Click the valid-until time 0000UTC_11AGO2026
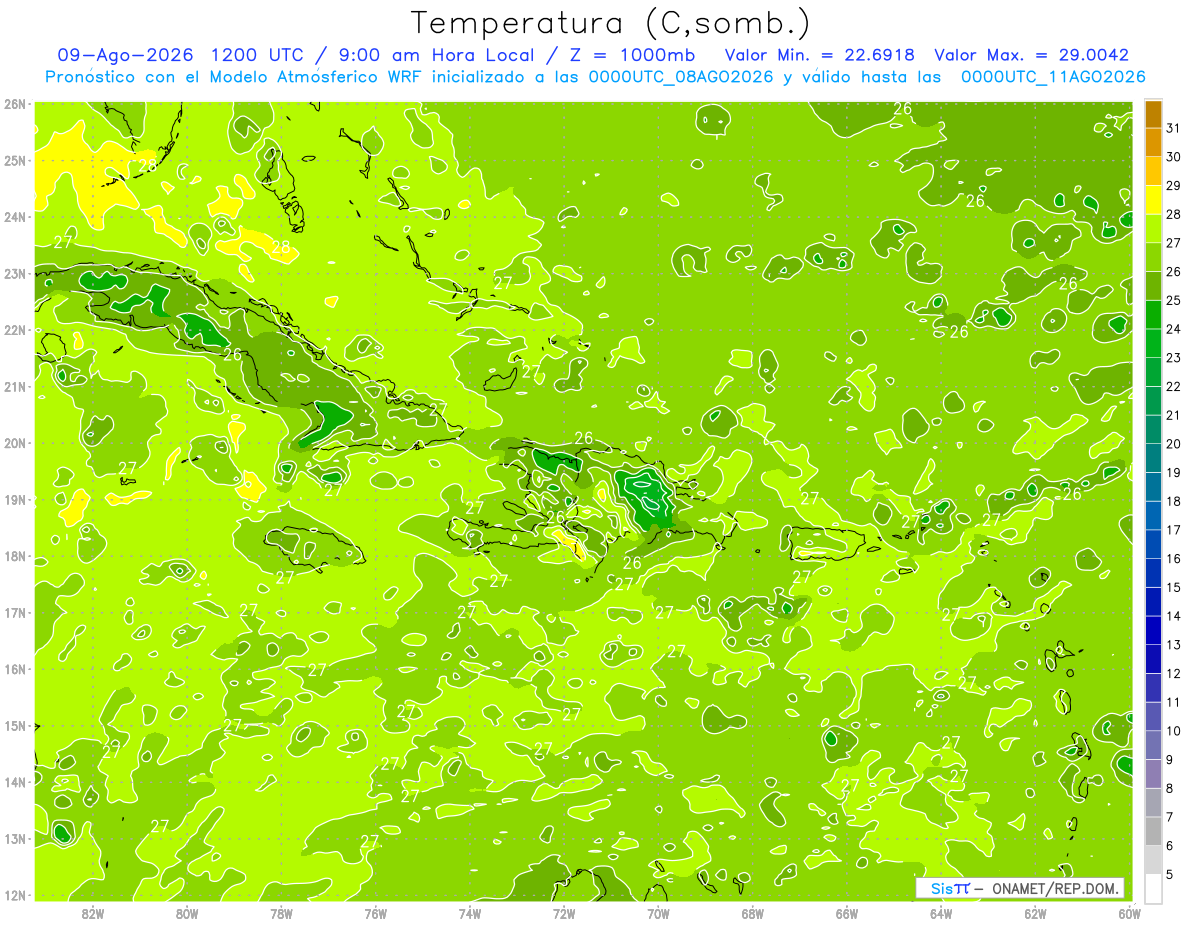The image size is (1200, 927). click(x=1053, y=77)
